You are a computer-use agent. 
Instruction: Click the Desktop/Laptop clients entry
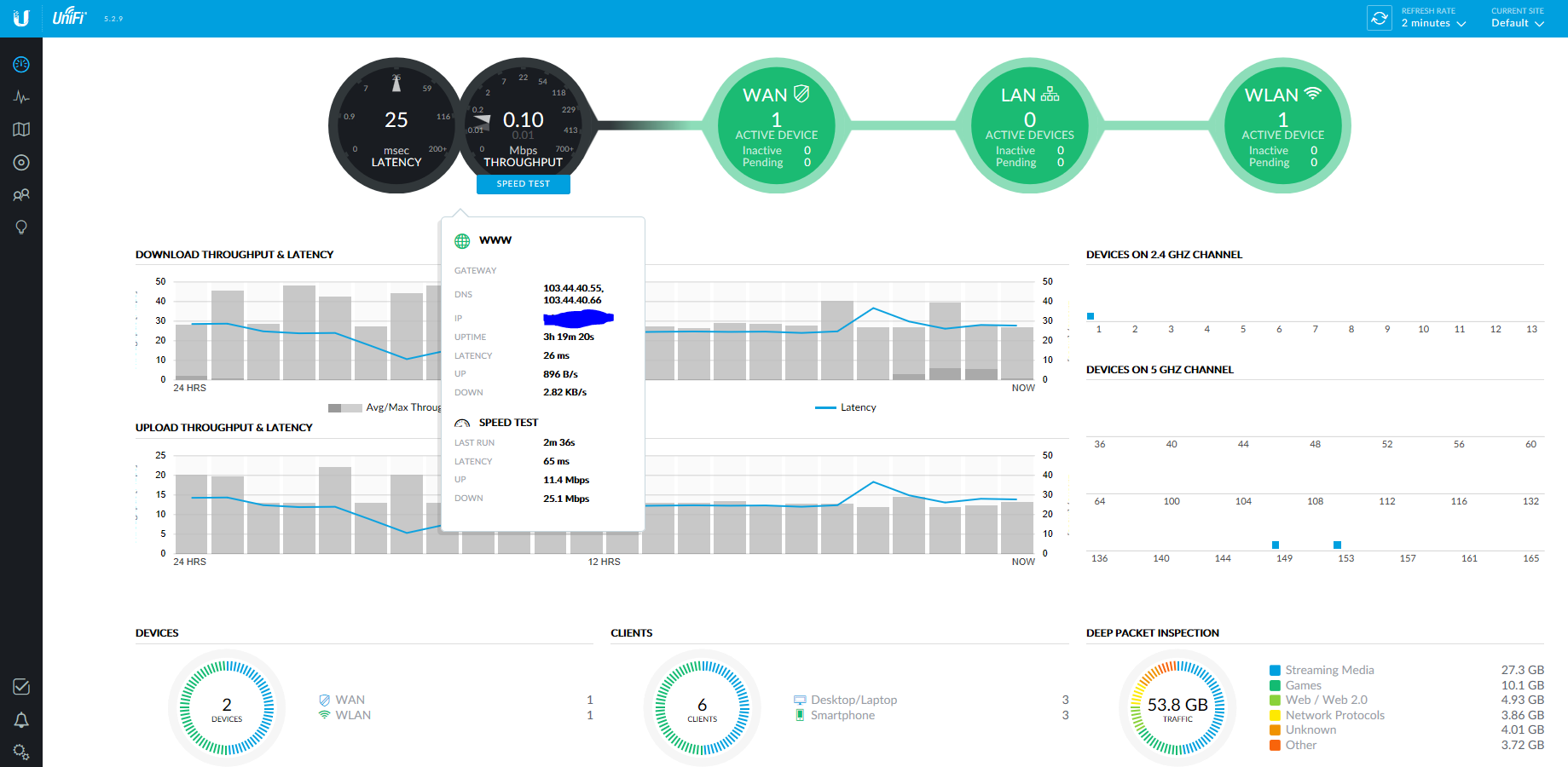pos(853,700)
